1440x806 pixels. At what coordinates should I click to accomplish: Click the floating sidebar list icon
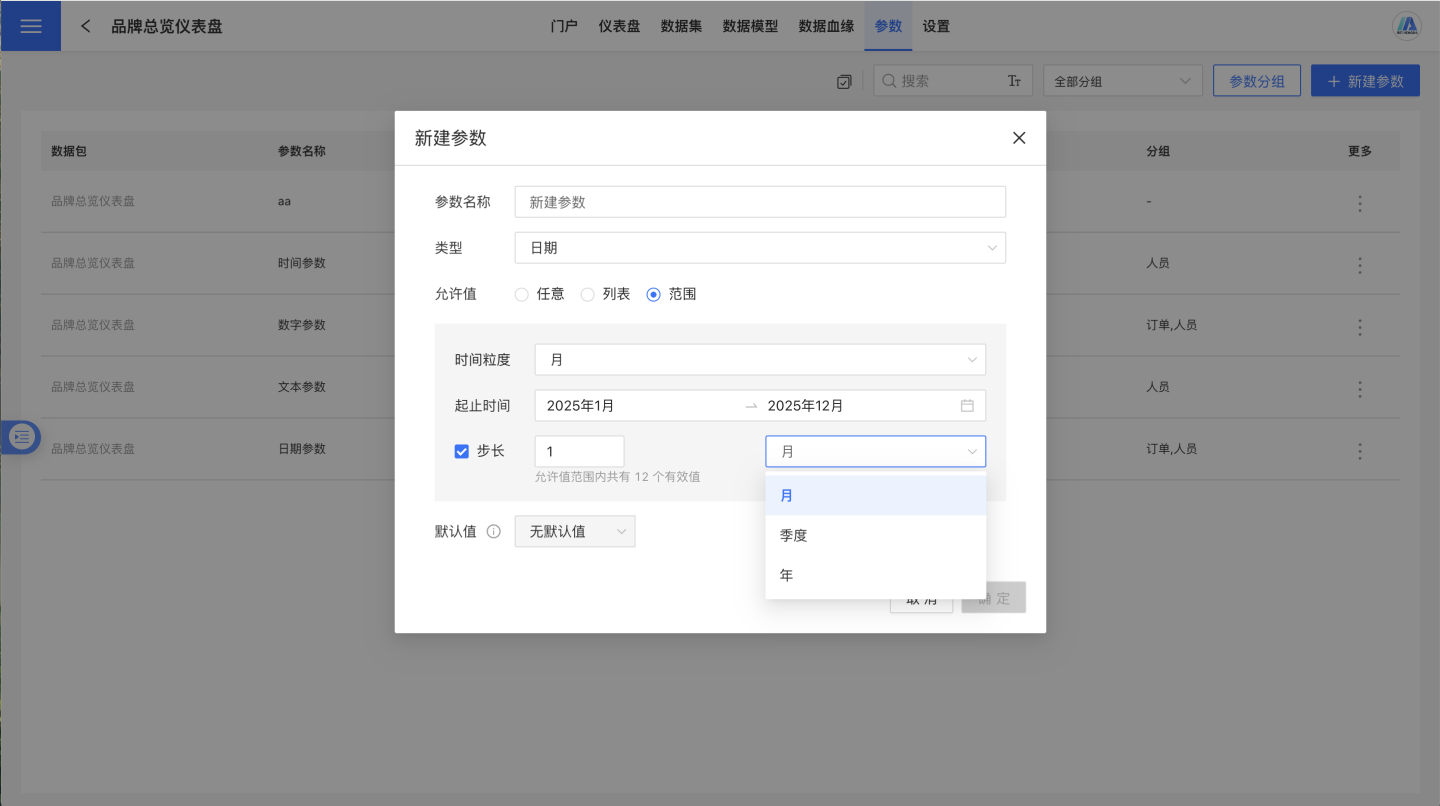click(21, 437)
